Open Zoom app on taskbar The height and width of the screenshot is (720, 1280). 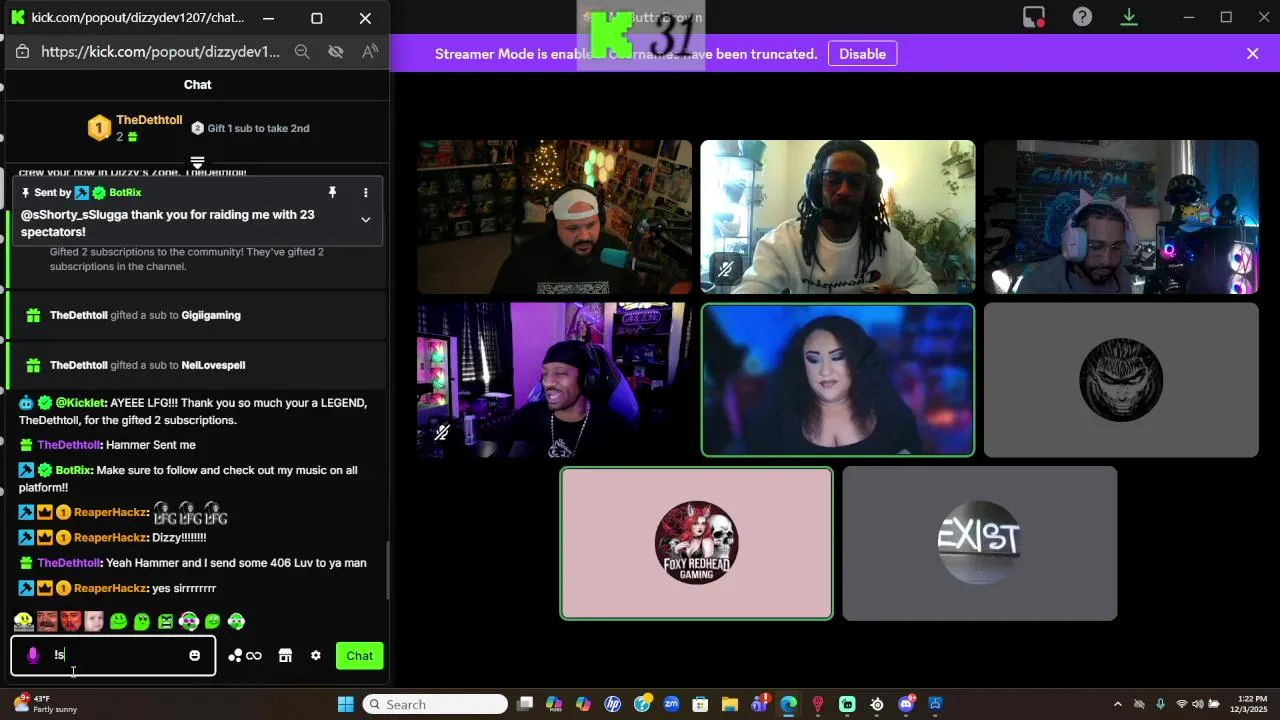coord(671,704)
